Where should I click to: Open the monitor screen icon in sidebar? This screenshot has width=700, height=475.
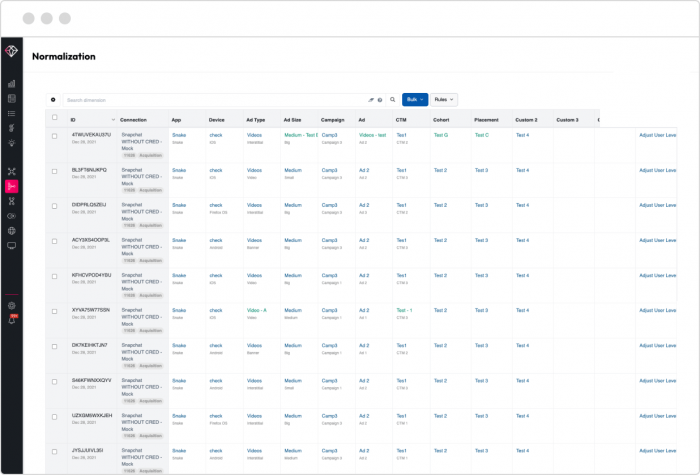pyautogui.click(x=12, y=246)
